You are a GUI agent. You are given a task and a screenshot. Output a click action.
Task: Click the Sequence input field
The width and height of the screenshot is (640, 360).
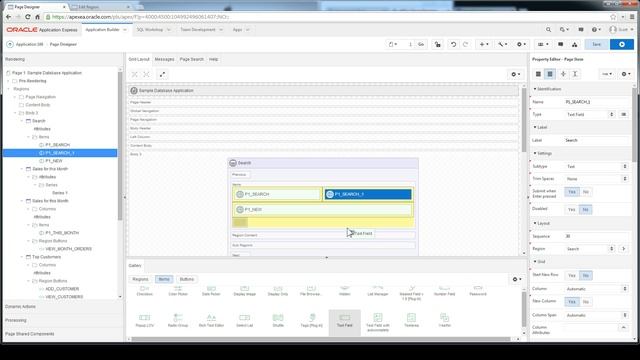pos(597,236)
